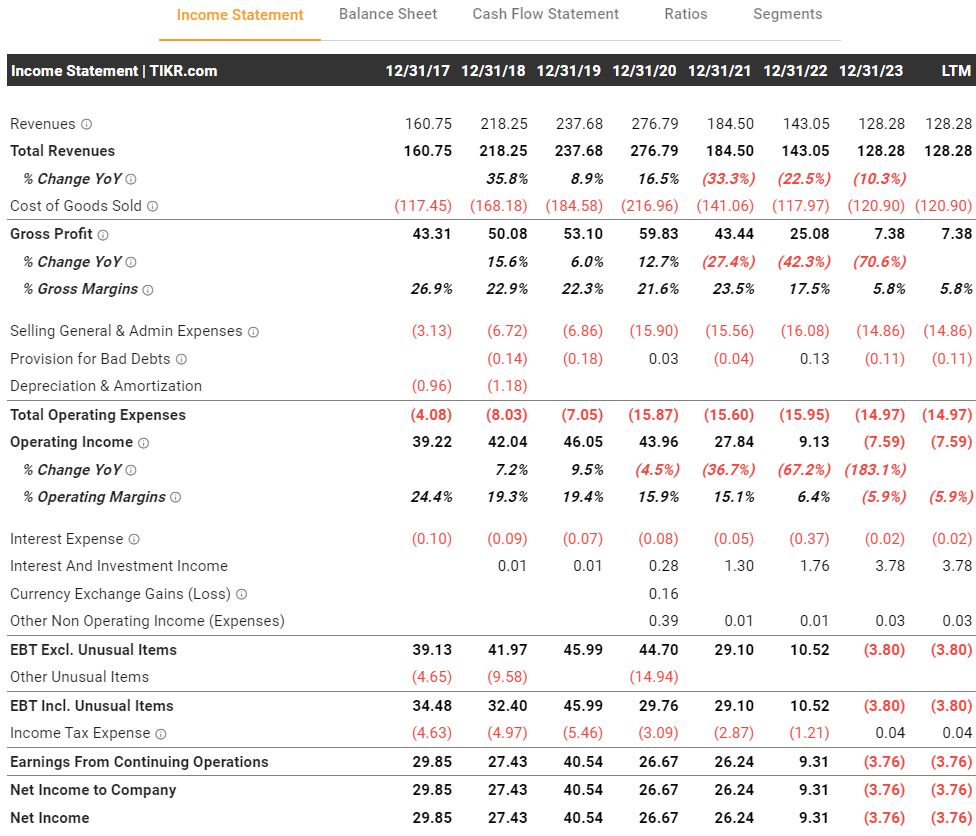976x836 pixels.
Task: View the Segments tab
Action: [x=787, y=14]
